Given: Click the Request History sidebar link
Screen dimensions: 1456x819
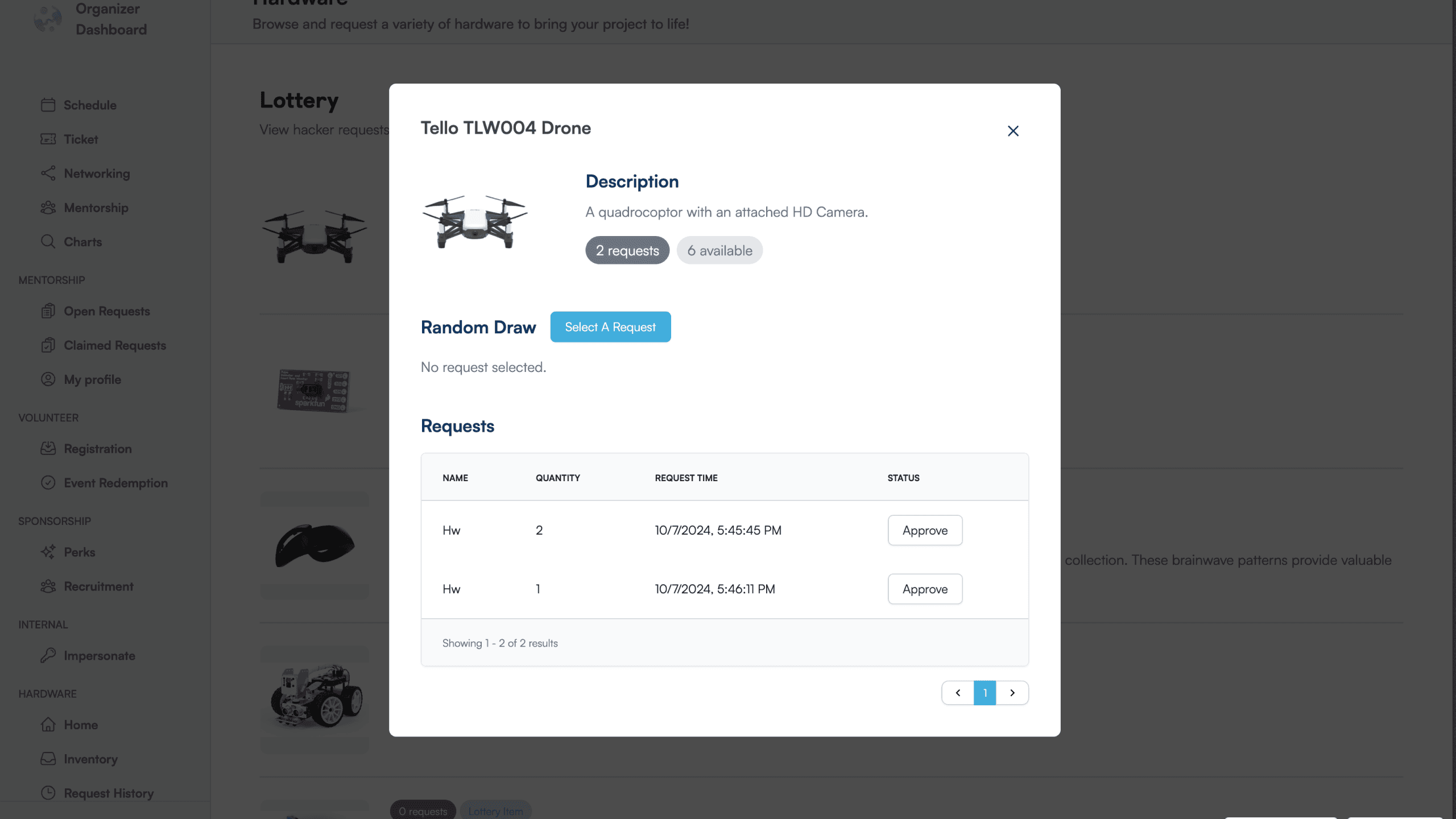Looking at the screenshot, I should click(x=109, y=792).
